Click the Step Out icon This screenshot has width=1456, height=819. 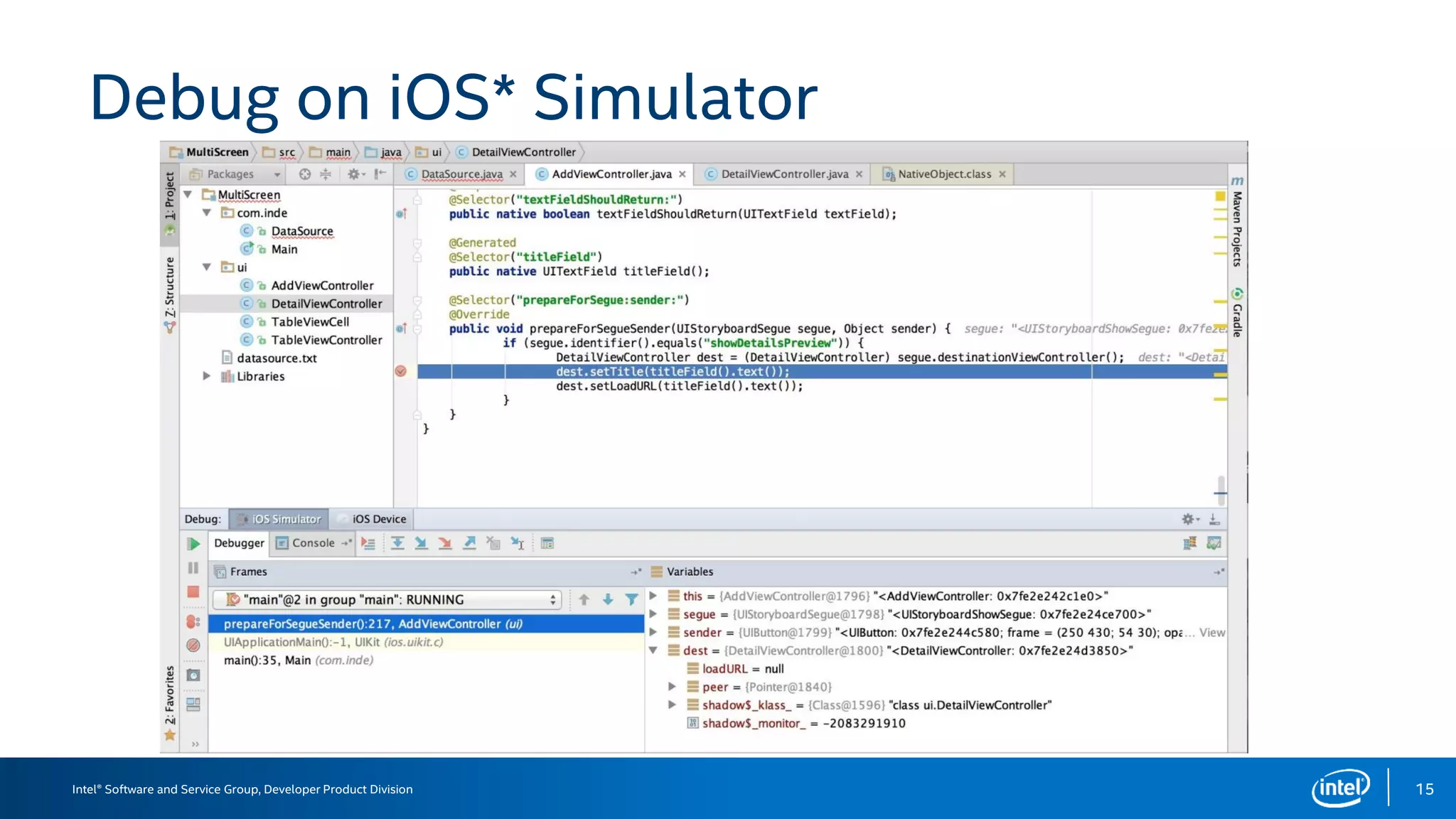point(470,544)
